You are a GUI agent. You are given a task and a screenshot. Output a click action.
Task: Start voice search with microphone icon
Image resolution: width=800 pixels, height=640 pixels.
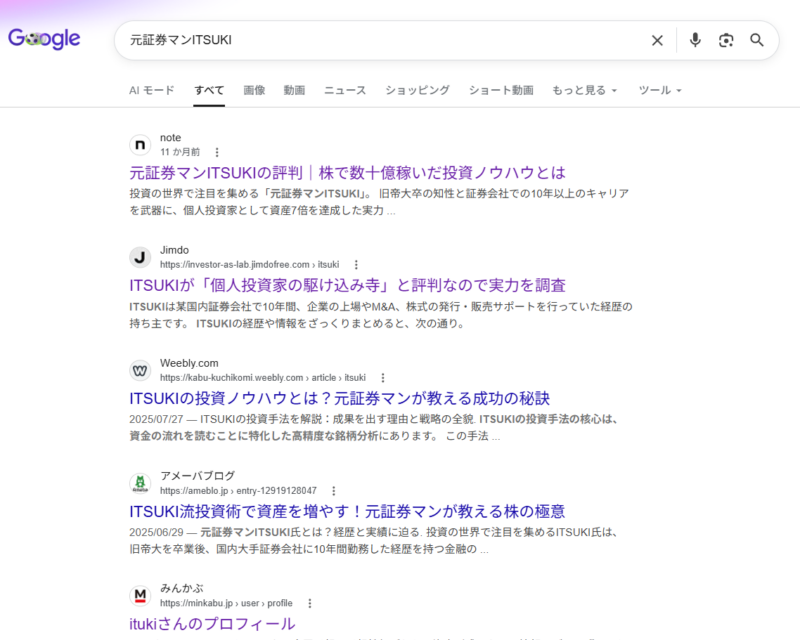pyautogui.click(x=695, y=40)
